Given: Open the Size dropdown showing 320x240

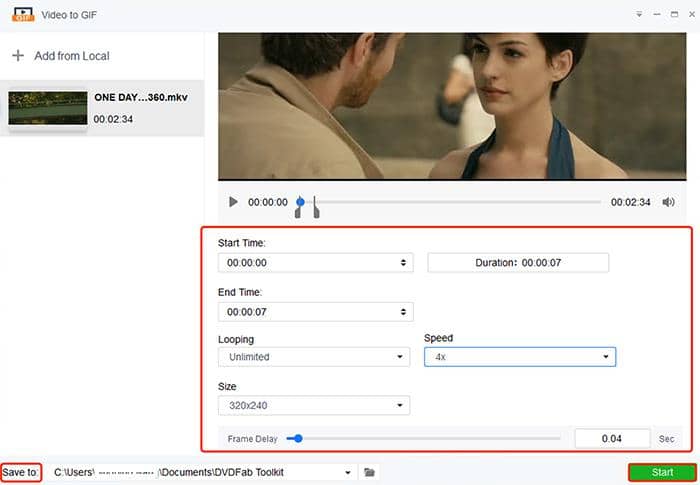Looking at the screenshot, I should [x=314, y=406].
